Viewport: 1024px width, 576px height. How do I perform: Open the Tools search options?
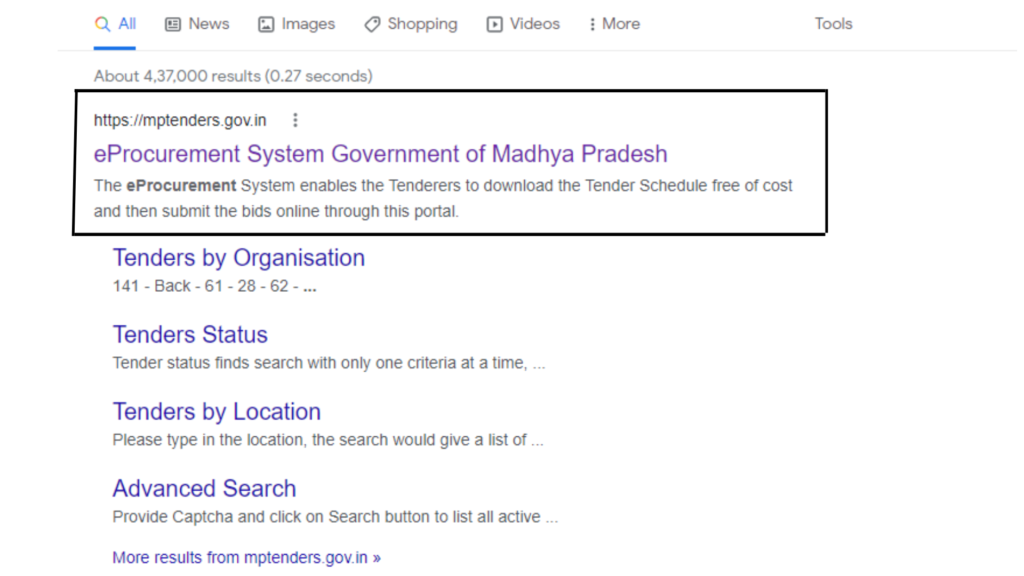click(x=832, y=24)
